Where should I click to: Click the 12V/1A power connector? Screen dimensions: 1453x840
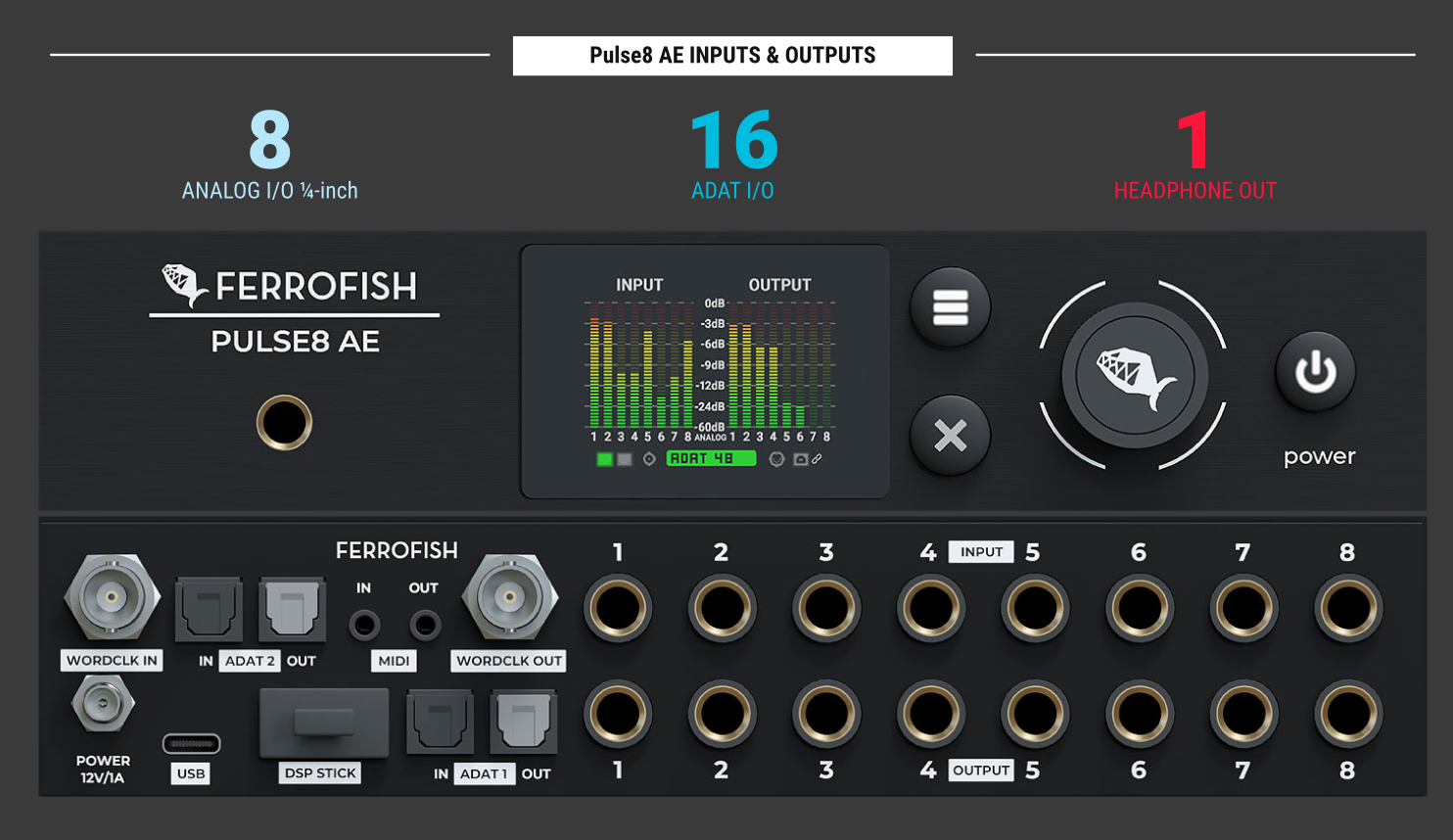click(x=102, y=704)
